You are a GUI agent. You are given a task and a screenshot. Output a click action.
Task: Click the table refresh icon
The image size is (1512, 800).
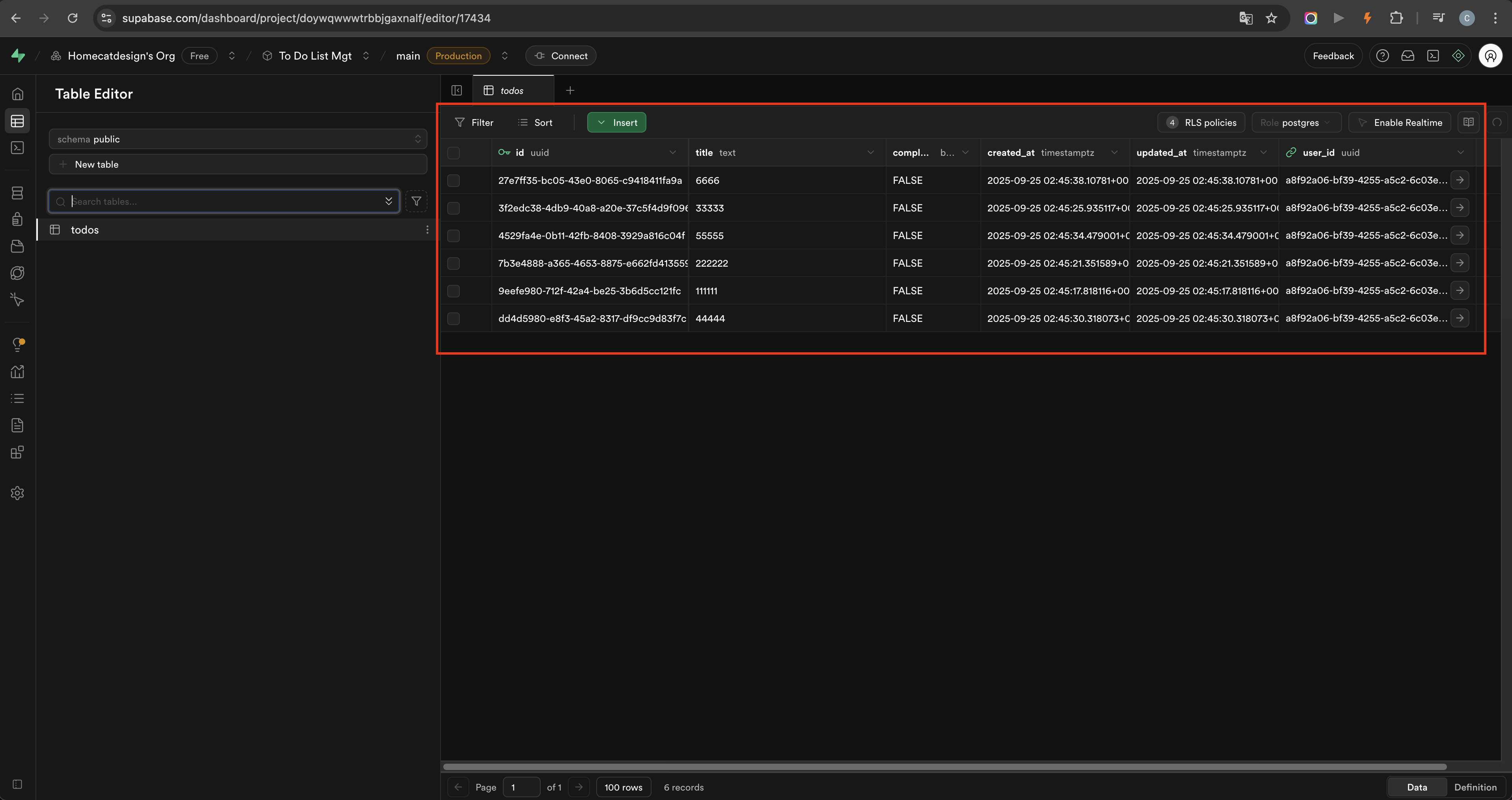click(x=1497, y=122)
